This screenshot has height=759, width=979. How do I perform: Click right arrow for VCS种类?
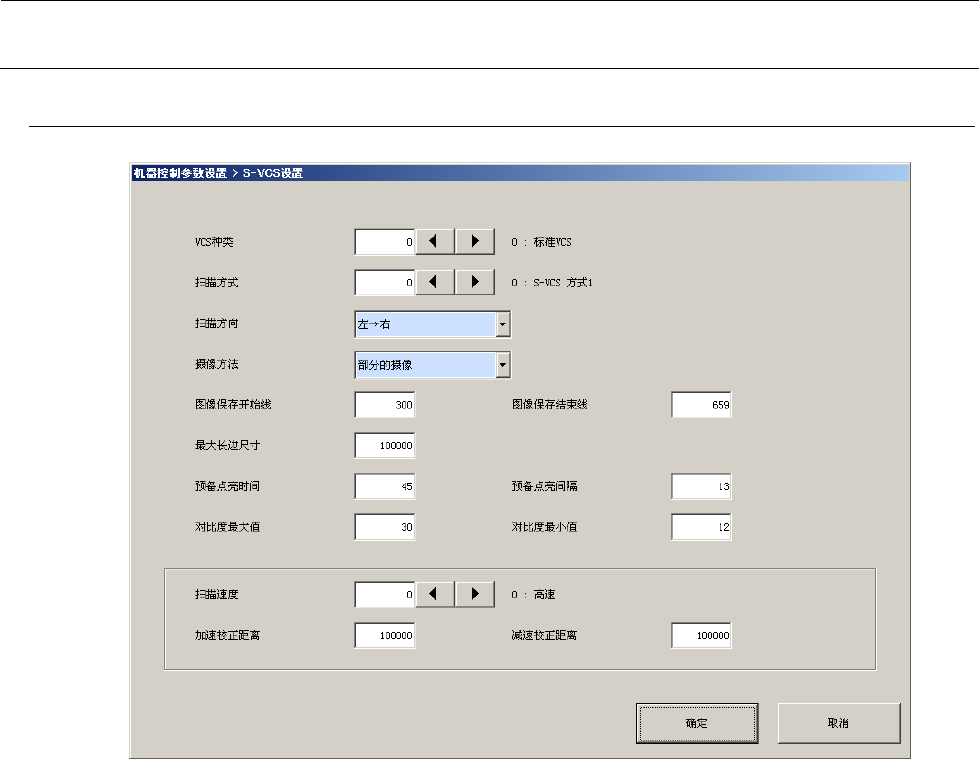pos(475,242)
